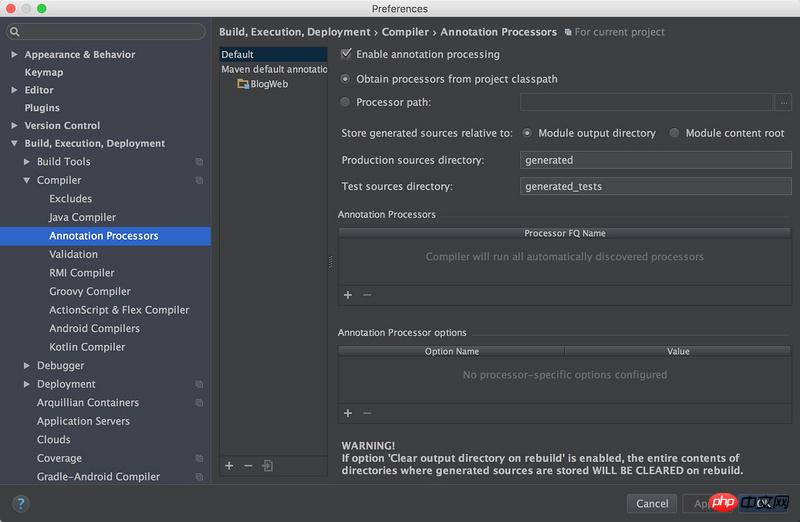Remove annotation processor FQ name entry
The width and height of the screenshot is (800, 522).
coord(367,295)
